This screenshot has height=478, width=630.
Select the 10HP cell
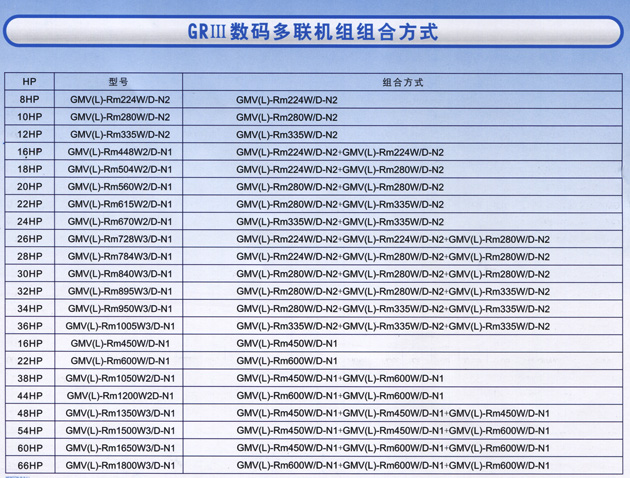[29, 117]
